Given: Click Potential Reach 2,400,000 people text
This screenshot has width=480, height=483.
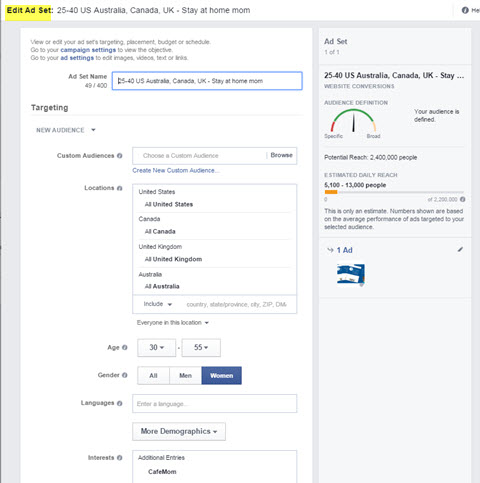Looking at the screenshot, I should click(371, 157).
